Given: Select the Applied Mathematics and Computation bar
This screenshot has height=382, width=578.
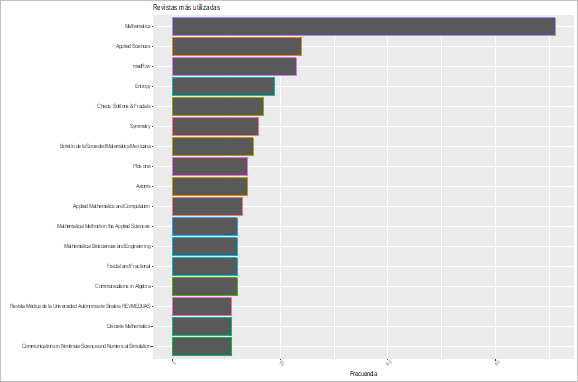Looking at the screenshot, I should point(208,206).
